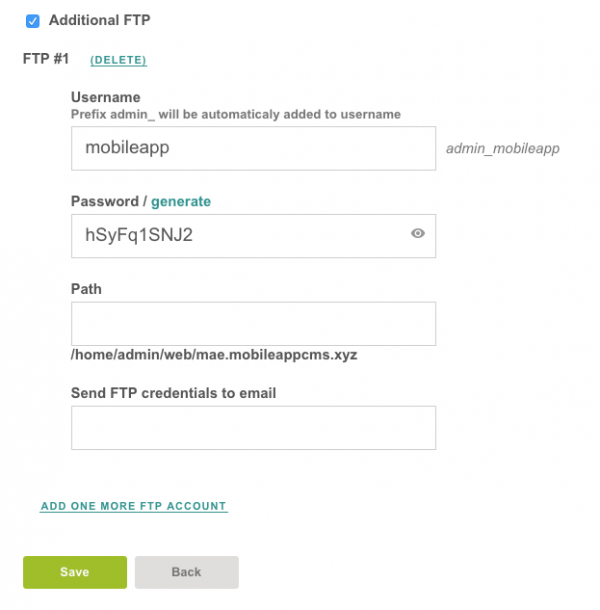Uncheck the Additional FTP checkbox
The height and width of the screenshot is (610, 600).
(33, 20)
